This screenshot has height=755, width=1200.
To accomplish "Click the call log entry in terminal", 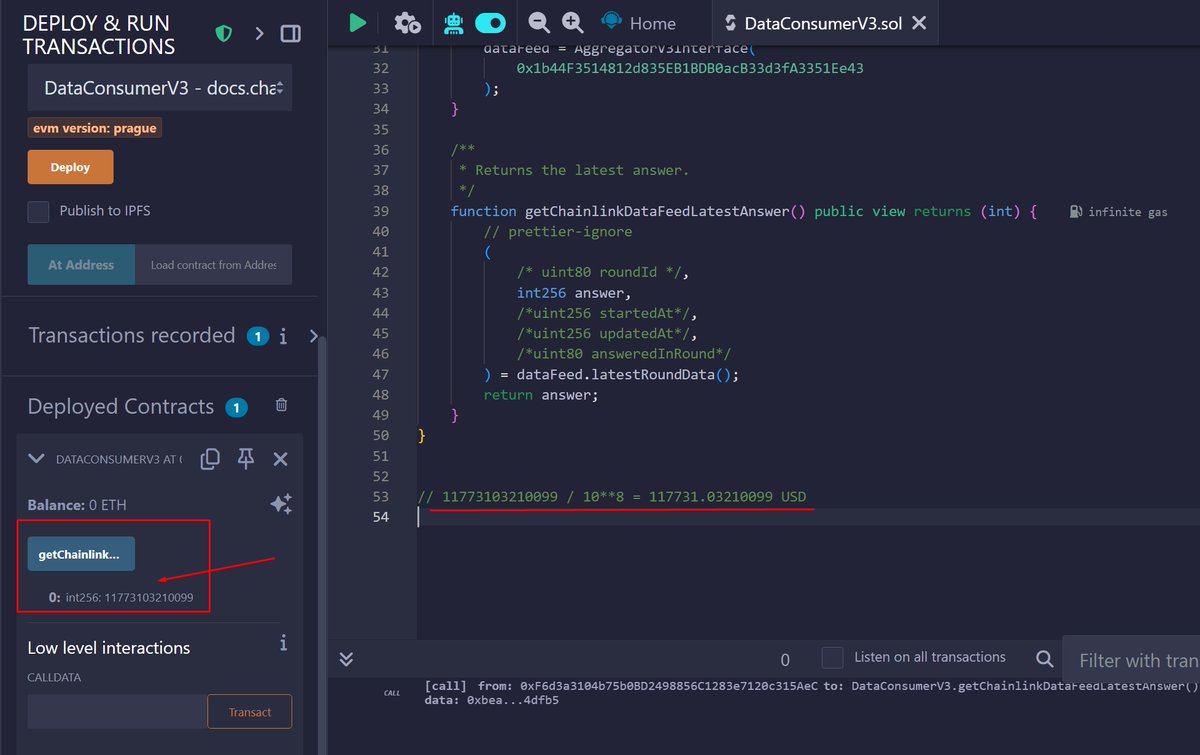I will tap(810, 693).
